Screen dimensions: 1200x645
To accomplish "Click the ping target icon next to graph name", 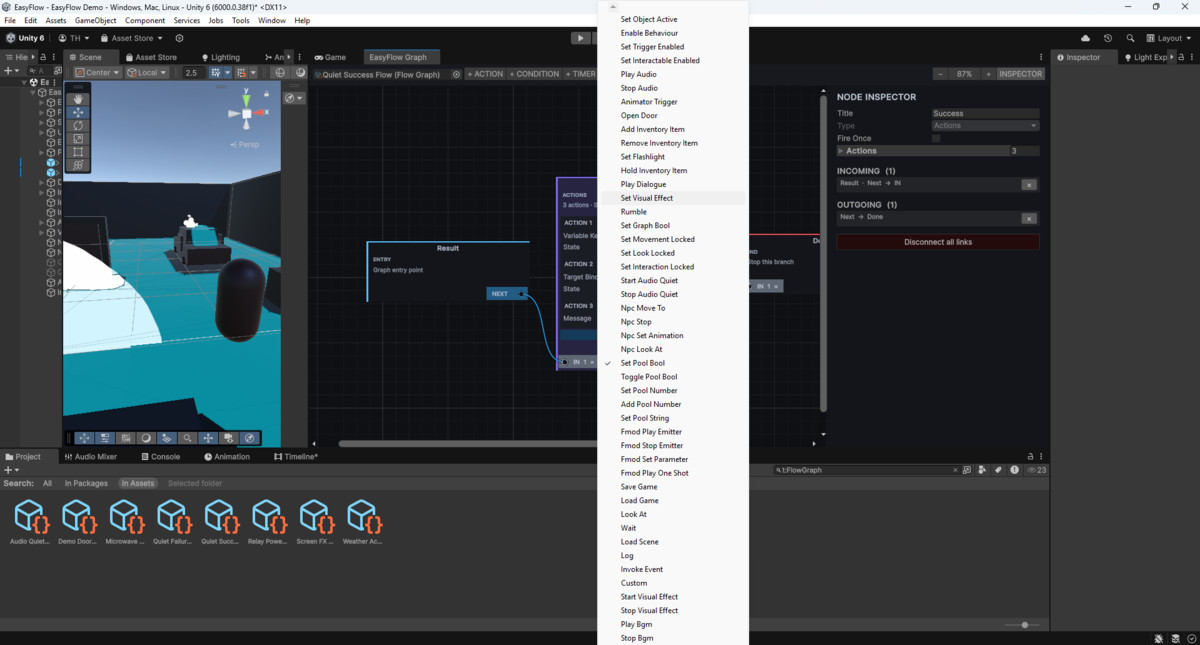I will (x=456, y=74).
